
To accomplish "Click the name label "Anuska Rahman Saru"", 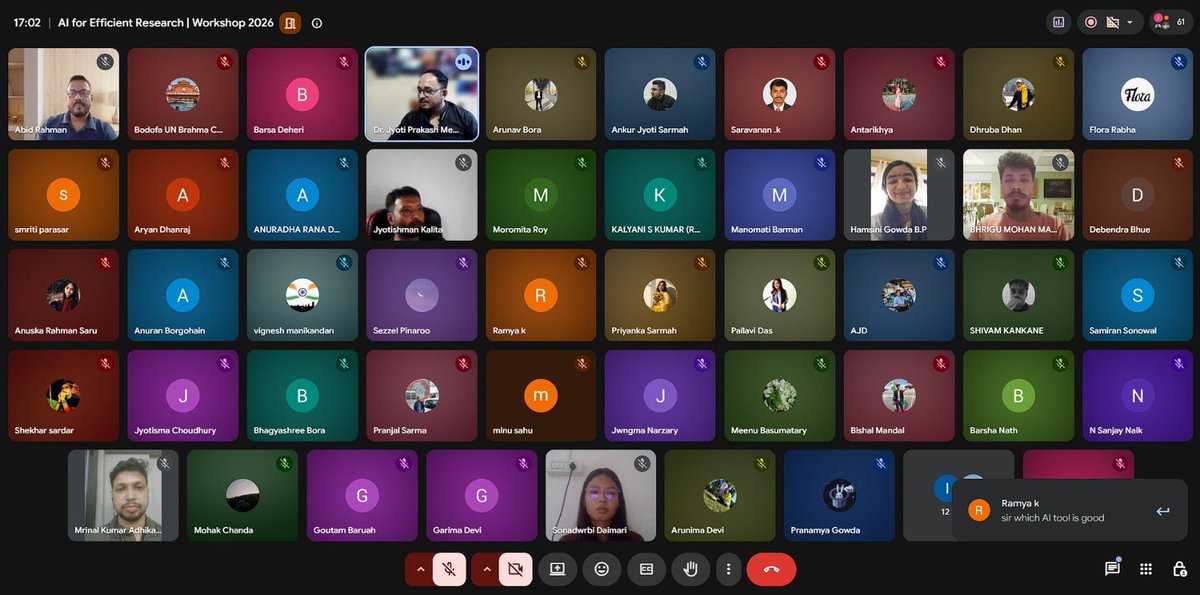I will [x=56, y=330].
